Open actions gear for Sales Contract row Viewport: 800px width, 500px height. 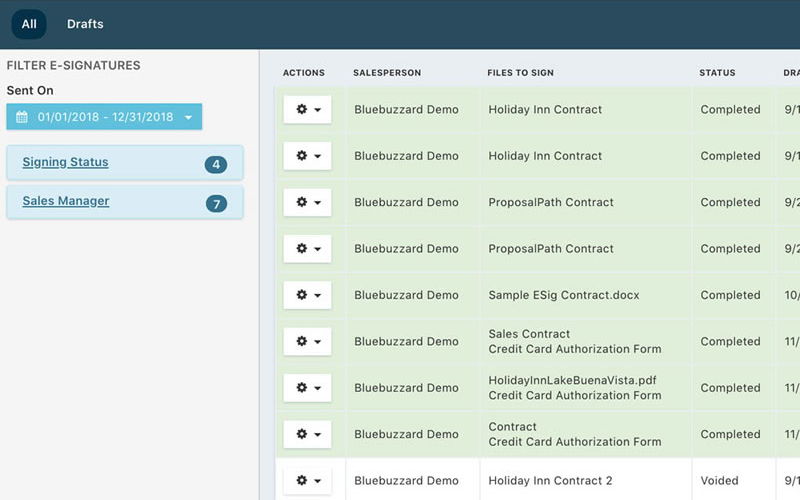pyautogui.click(x=307, y=341)
